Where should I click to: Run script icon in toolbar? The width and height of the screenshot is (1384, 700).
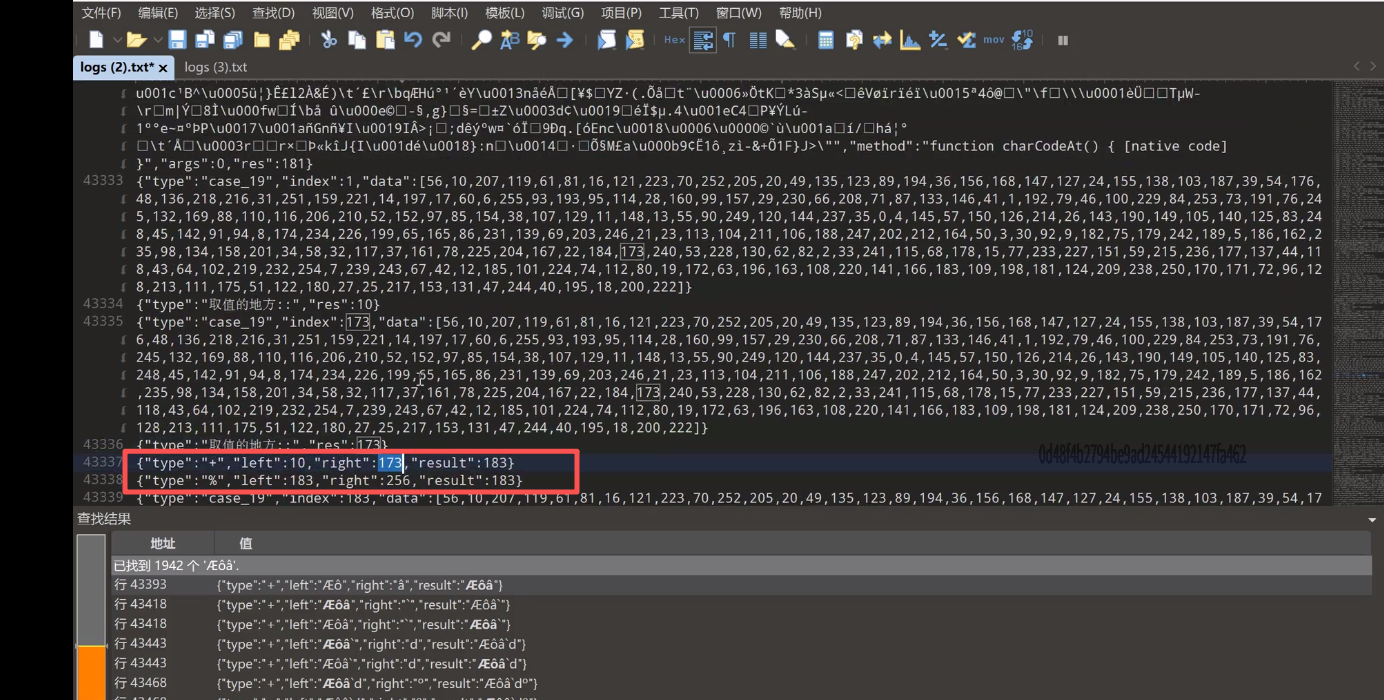pyautogui.click(x=606, y=40)
